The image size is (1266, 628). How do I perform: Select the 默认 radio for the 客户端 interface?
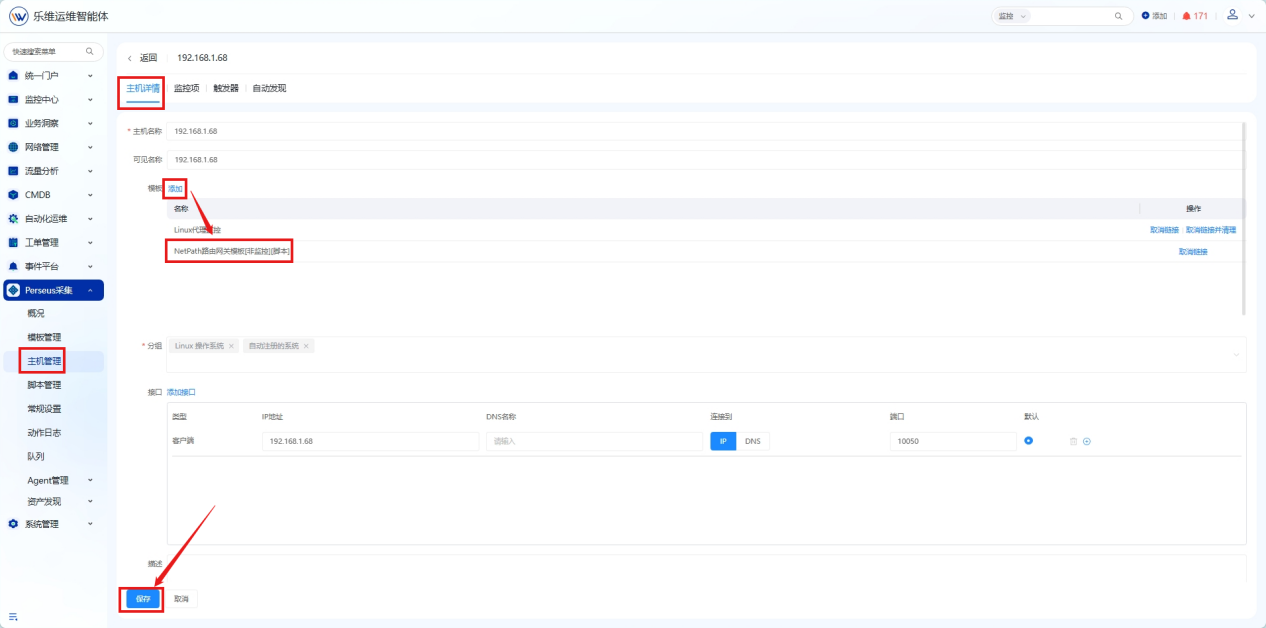pos(1028,441)
